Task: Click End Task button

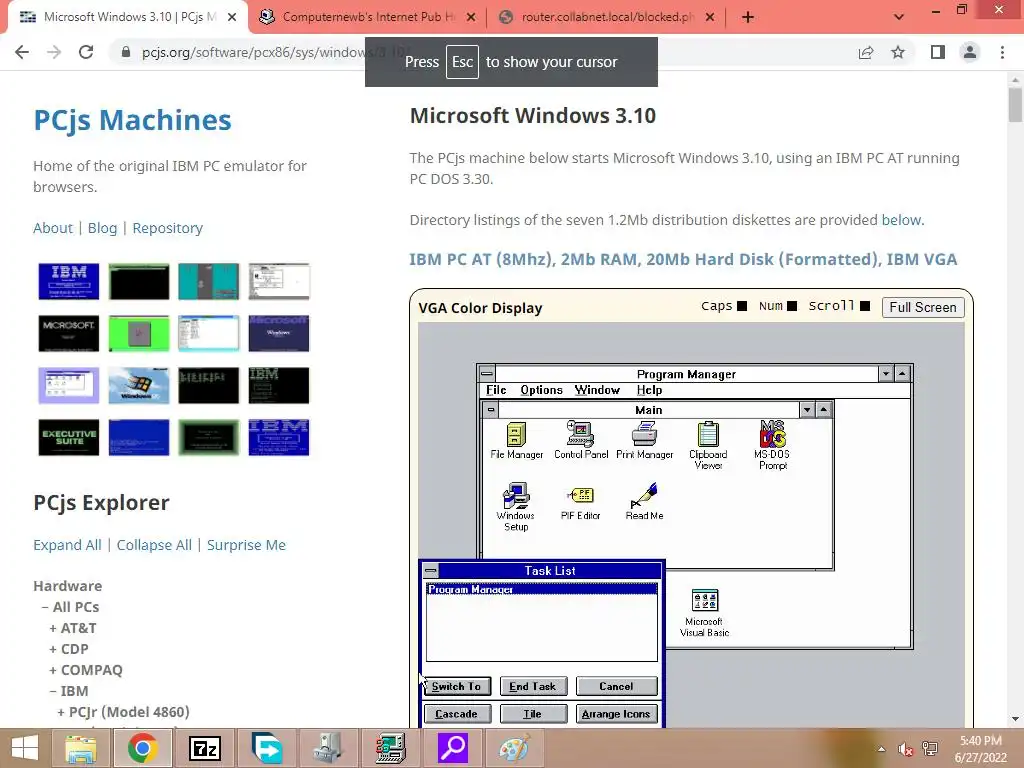Action: coord(533,686)
